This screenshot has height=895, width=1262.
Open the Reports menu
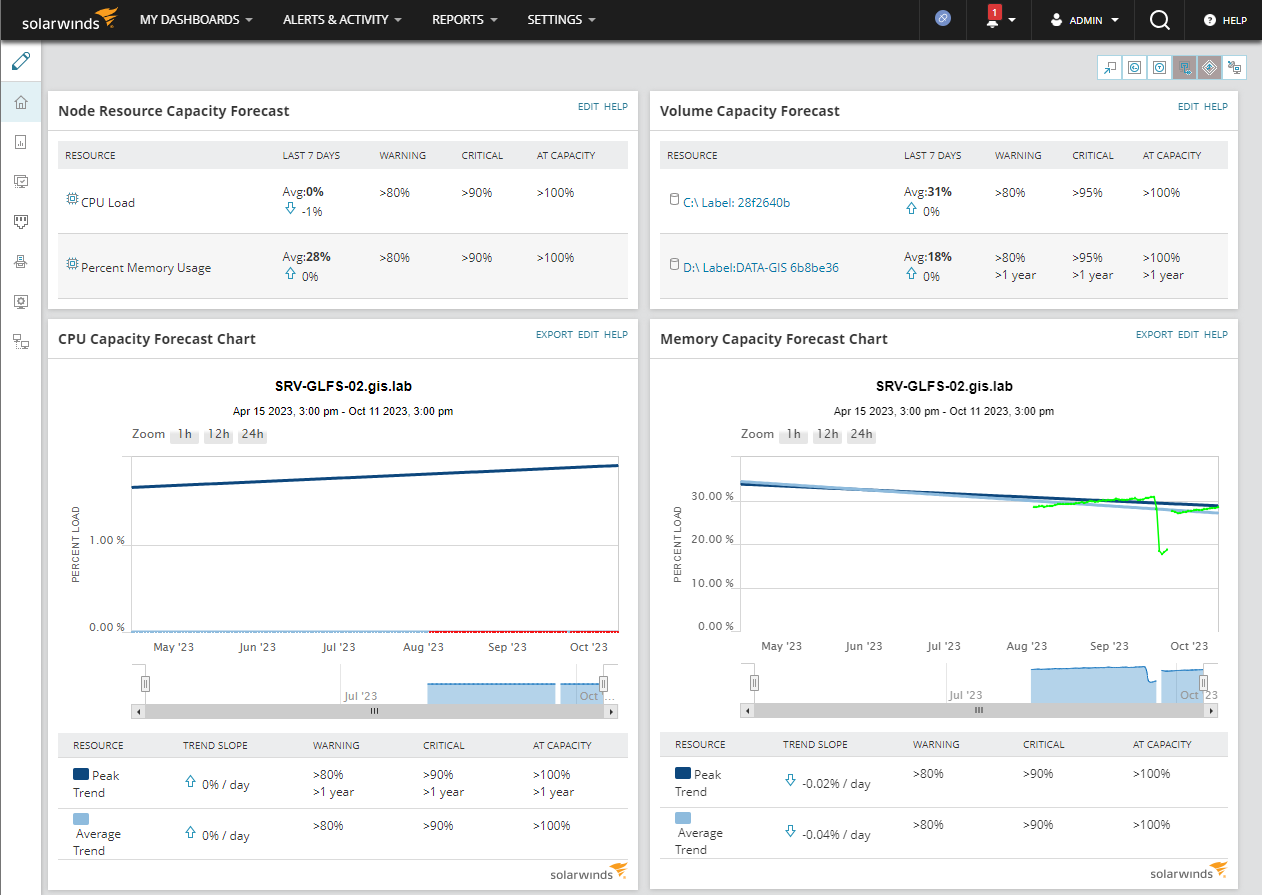pyautogui.click(x=464, y=19)
